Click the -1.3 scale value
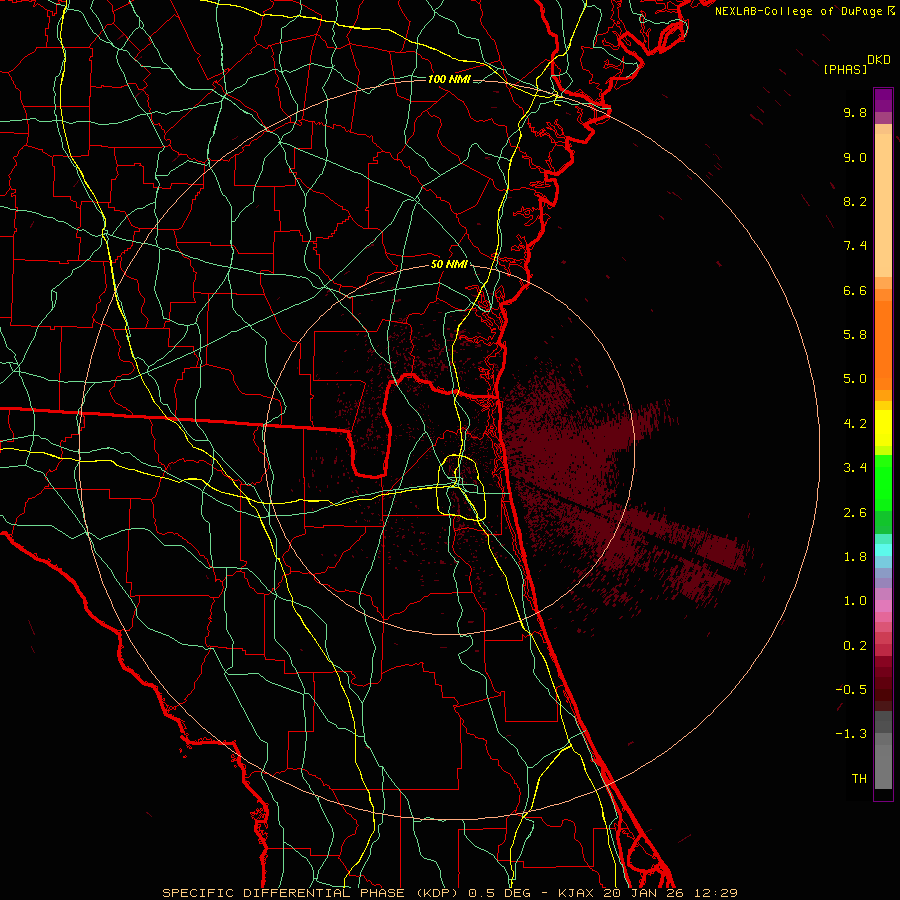 851,734
